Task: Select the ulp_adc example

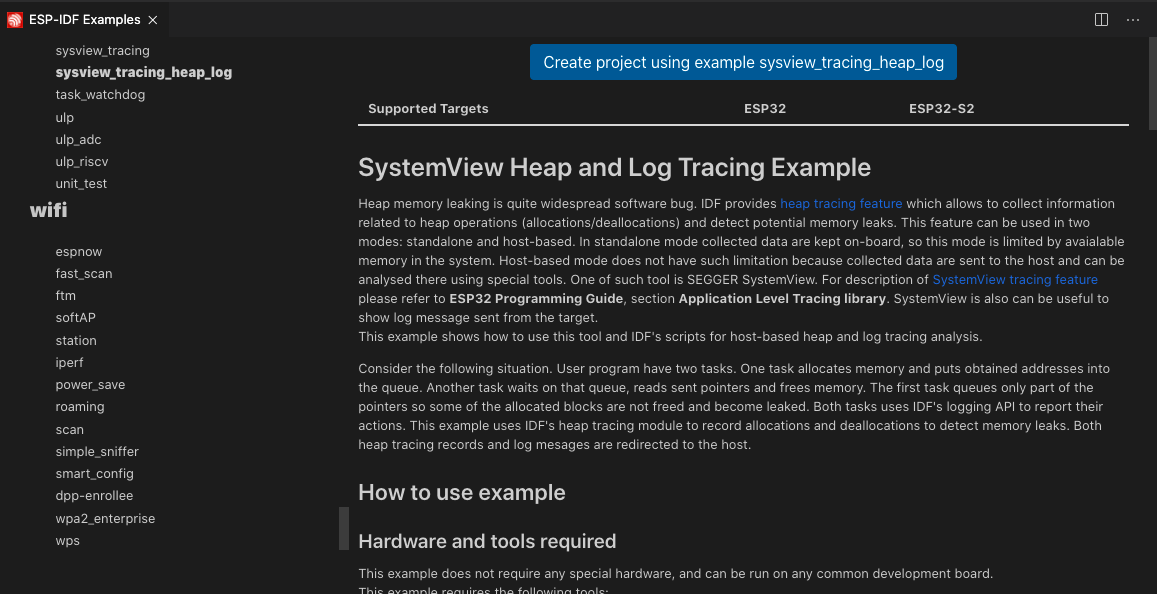Action: [x=78, y=139]
